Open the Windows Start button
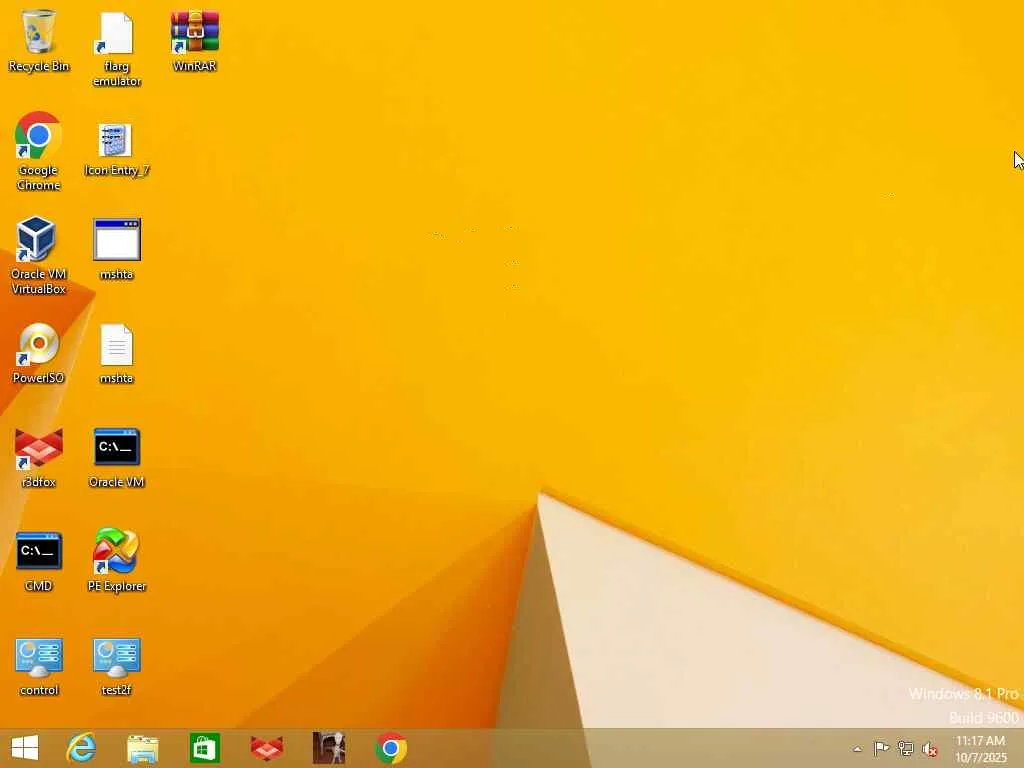The image size is (1024, 768). [25, 748]
